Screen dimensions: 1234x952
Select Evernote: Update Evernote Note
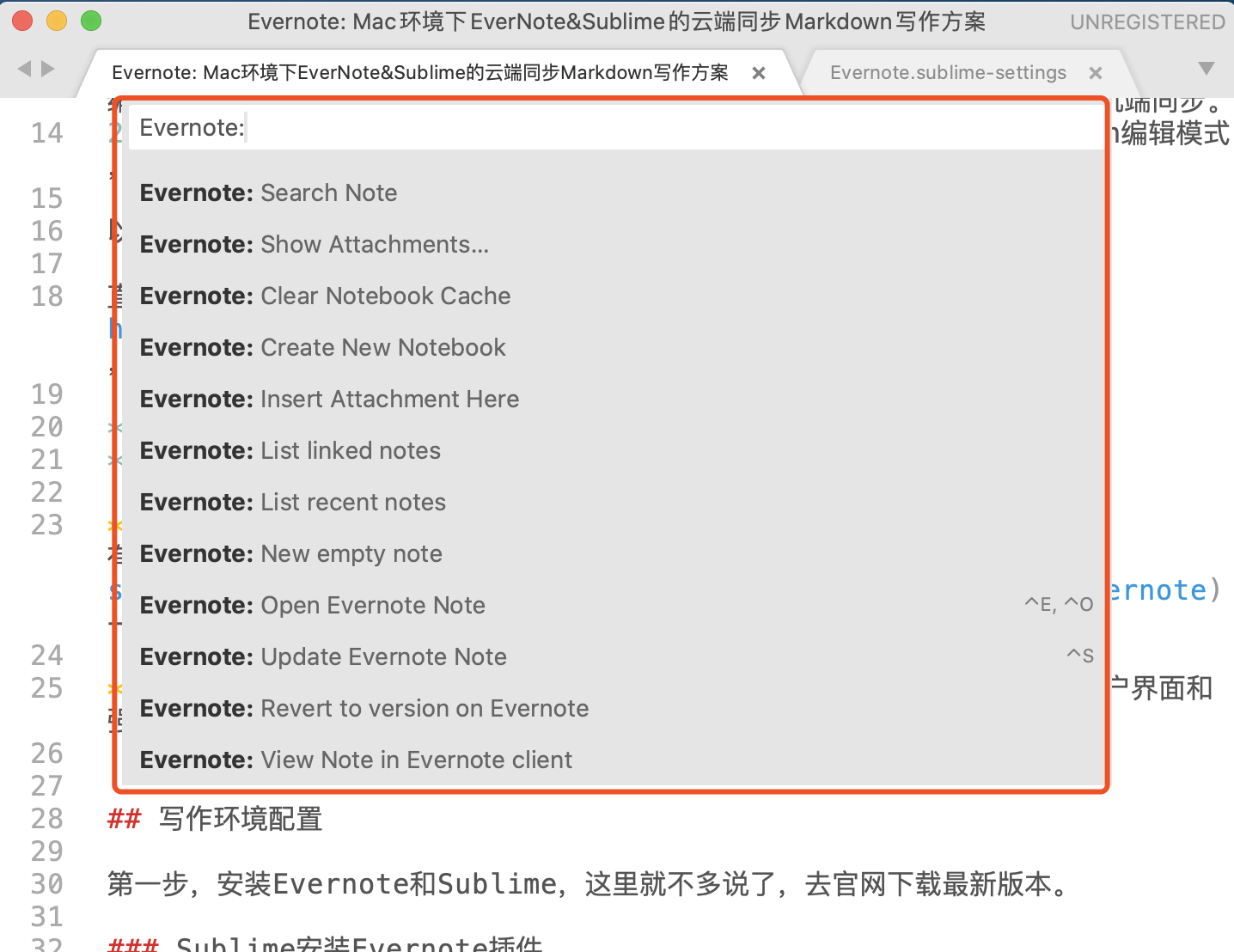pos(612,656)
